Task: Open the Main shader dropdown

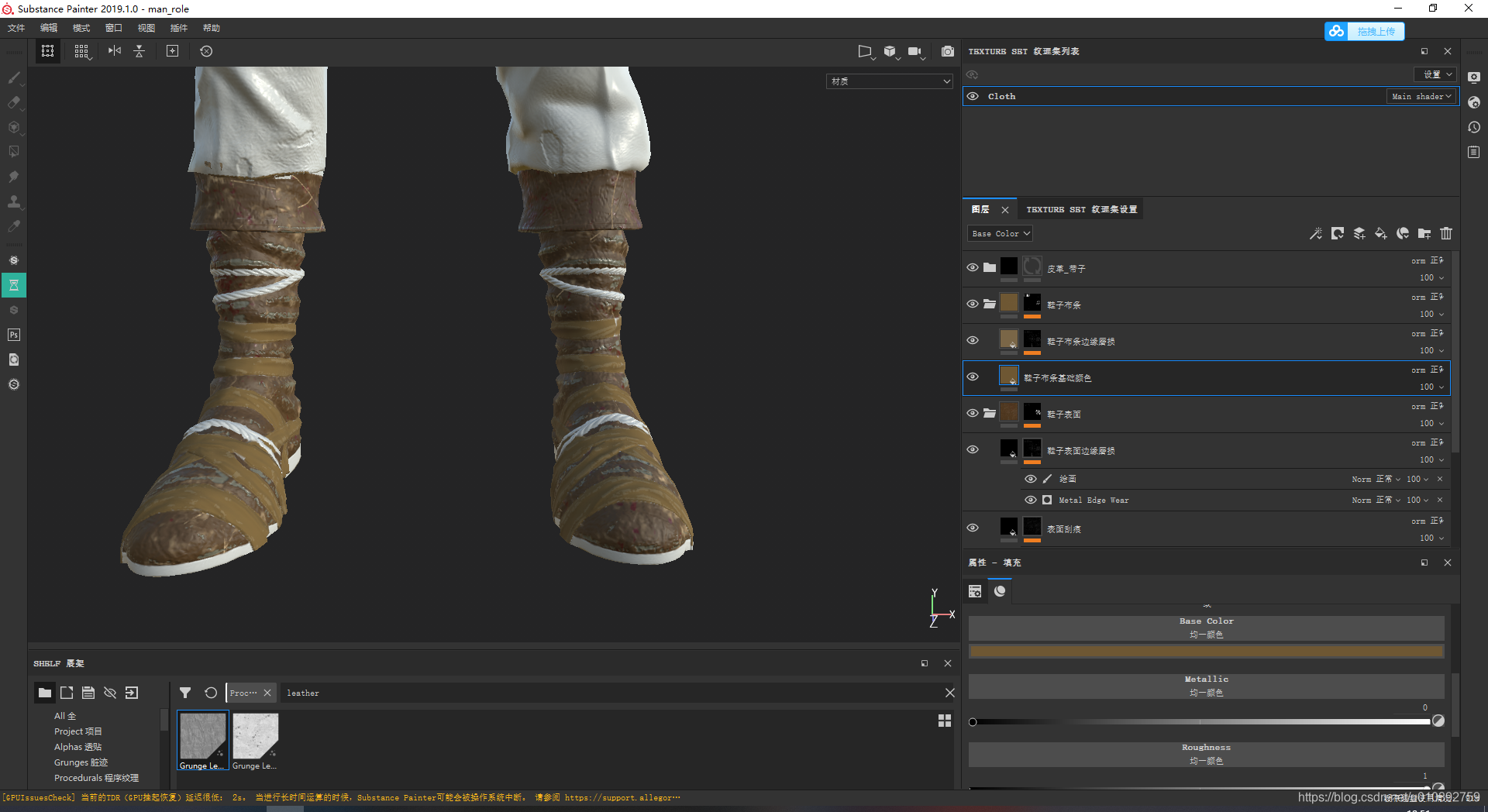Action: click(1421, 96)
